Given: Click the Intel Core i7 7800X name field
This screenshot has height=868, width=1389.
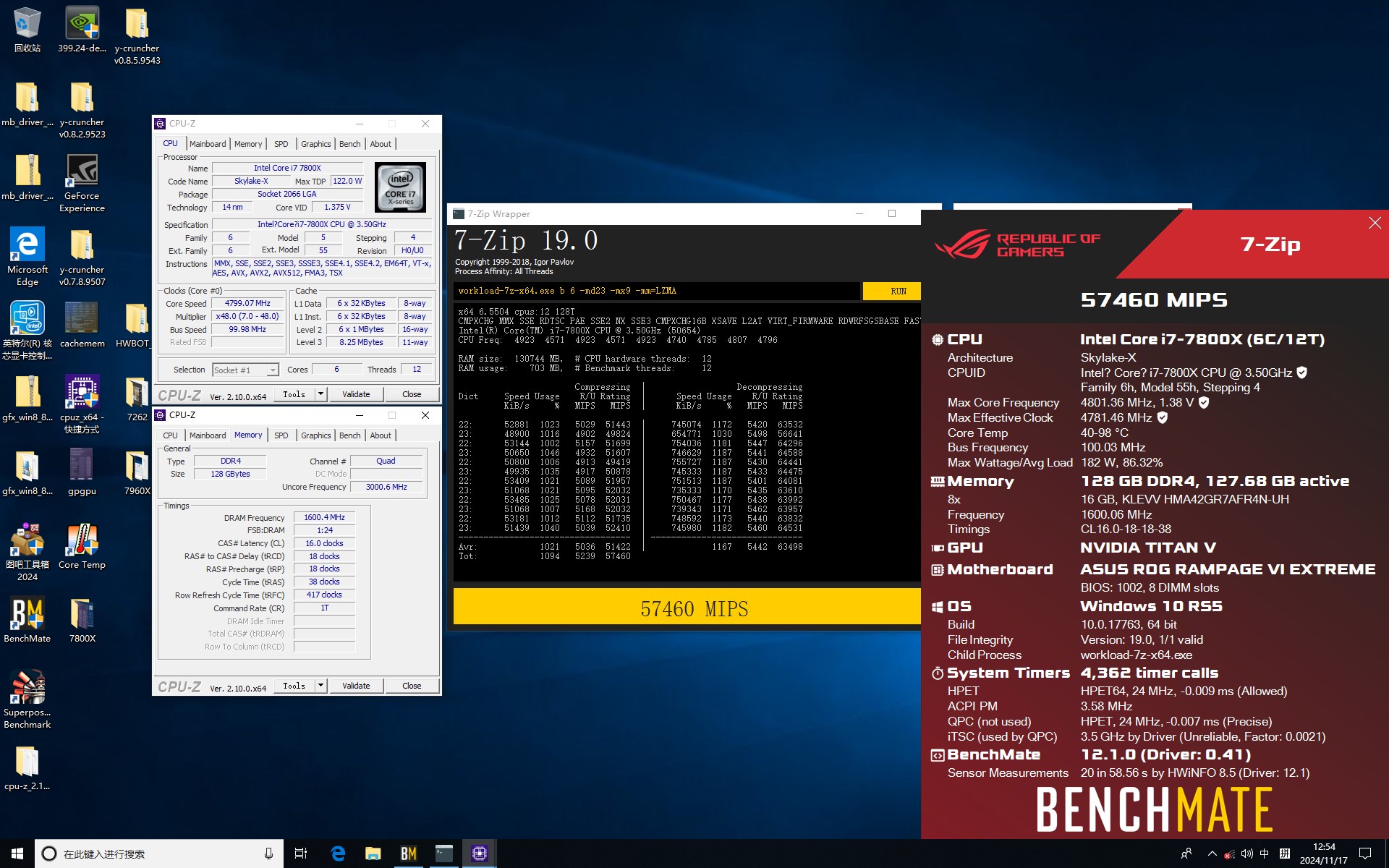Looking at the screenshot, I should point(287,168).
